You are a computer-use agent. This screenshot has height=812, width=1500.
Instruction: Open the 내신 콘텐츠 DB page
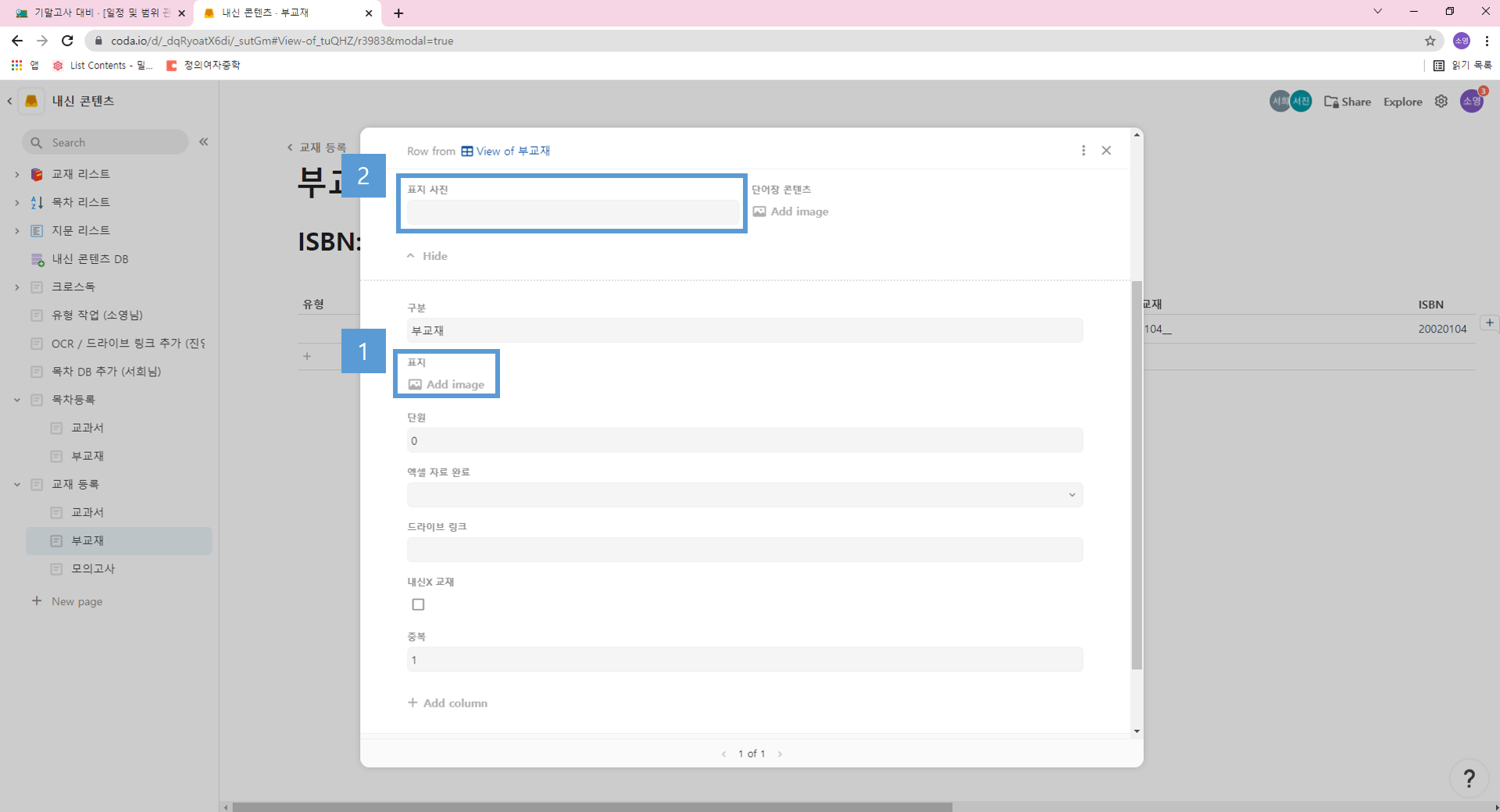(90, 259)
